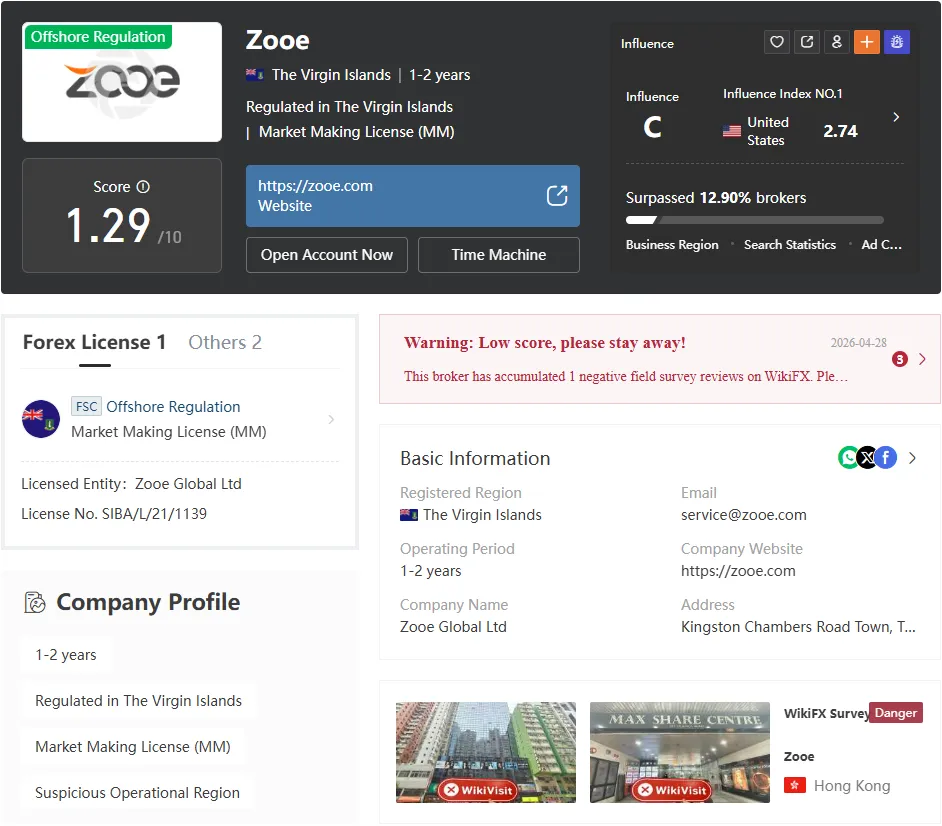This screenshot has height=826, width=942.
Task: Click the Facebook icon in Basic Information
Action: pyautogui.click(x=886, y=458)
